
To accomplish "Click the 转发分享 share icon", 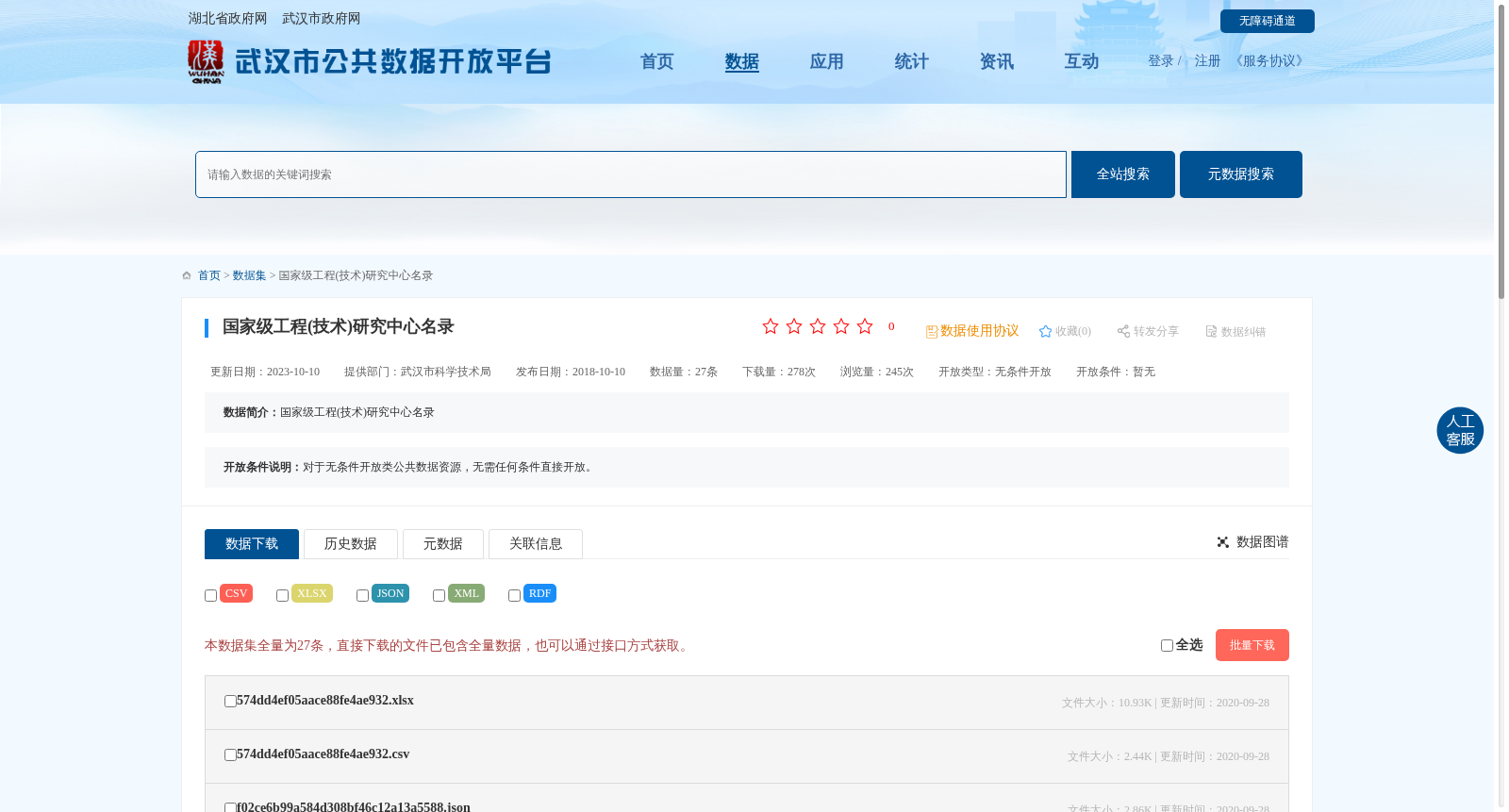I will click(x=1123, y=331).
